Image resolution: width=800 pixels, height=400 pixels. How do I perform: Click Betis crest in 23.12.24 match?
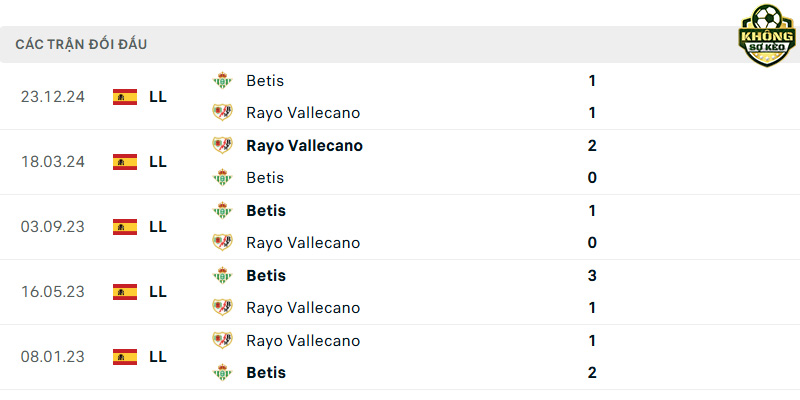[222, 81]
